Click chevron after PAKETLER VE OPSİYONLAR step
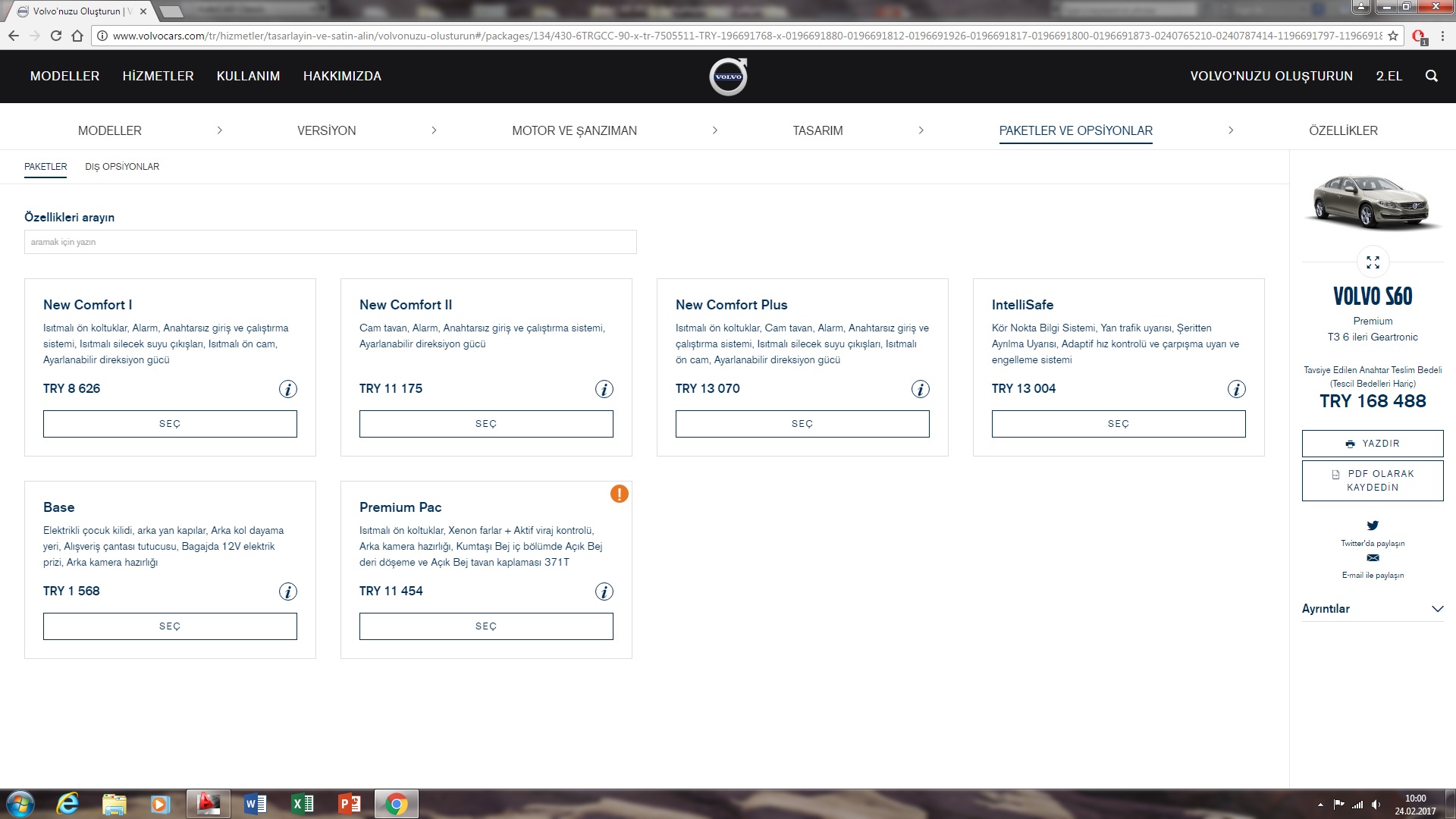This screenshot has height=819, width=1456. [1231, 130]
